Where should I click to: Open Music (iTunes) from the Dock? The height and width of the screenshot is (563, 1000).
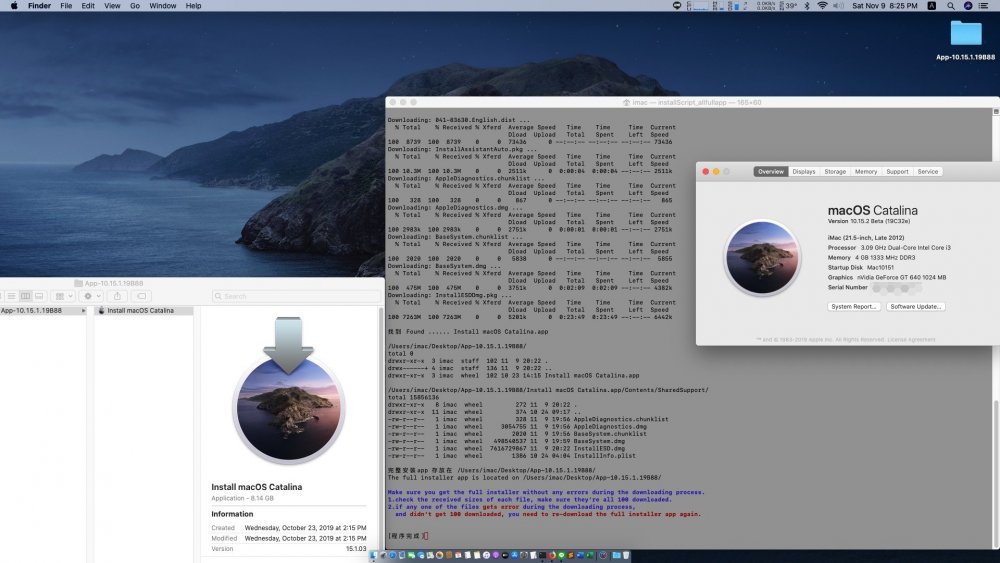[487, 555]
